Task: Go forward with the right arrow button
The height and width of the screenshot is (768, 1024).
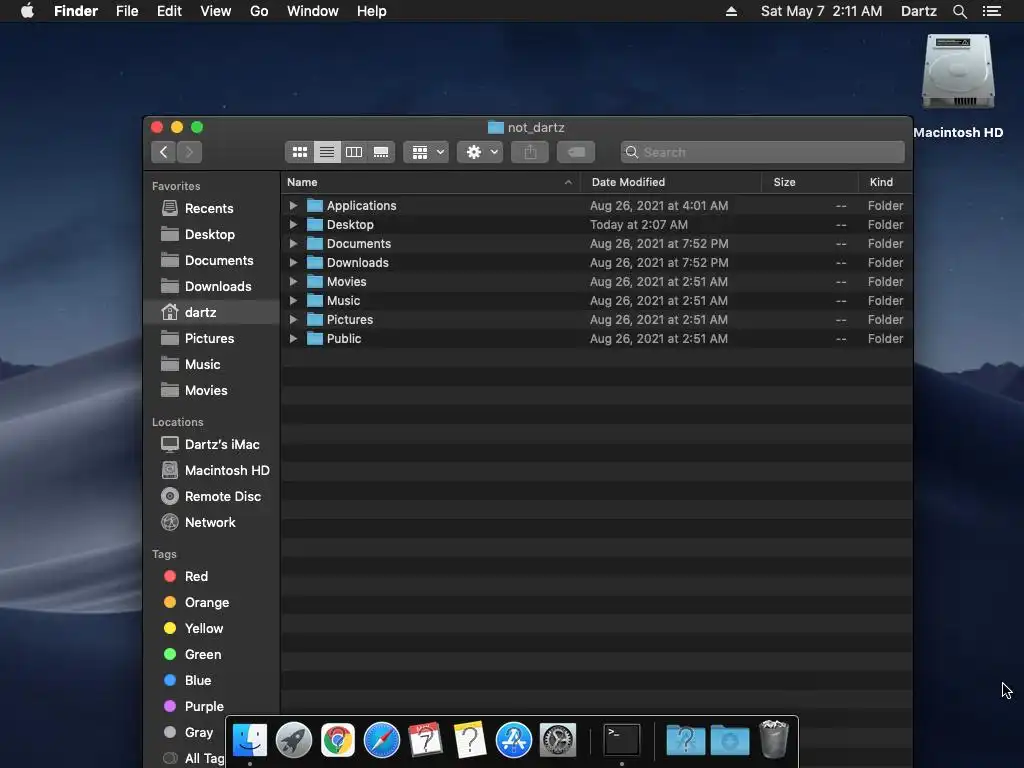Action: (x=189, y=152)
